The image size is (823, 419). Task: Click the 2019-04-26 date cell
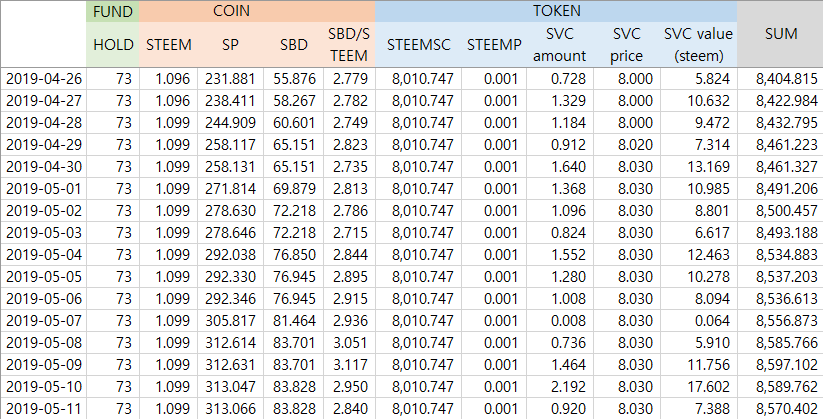click(44, 77)
